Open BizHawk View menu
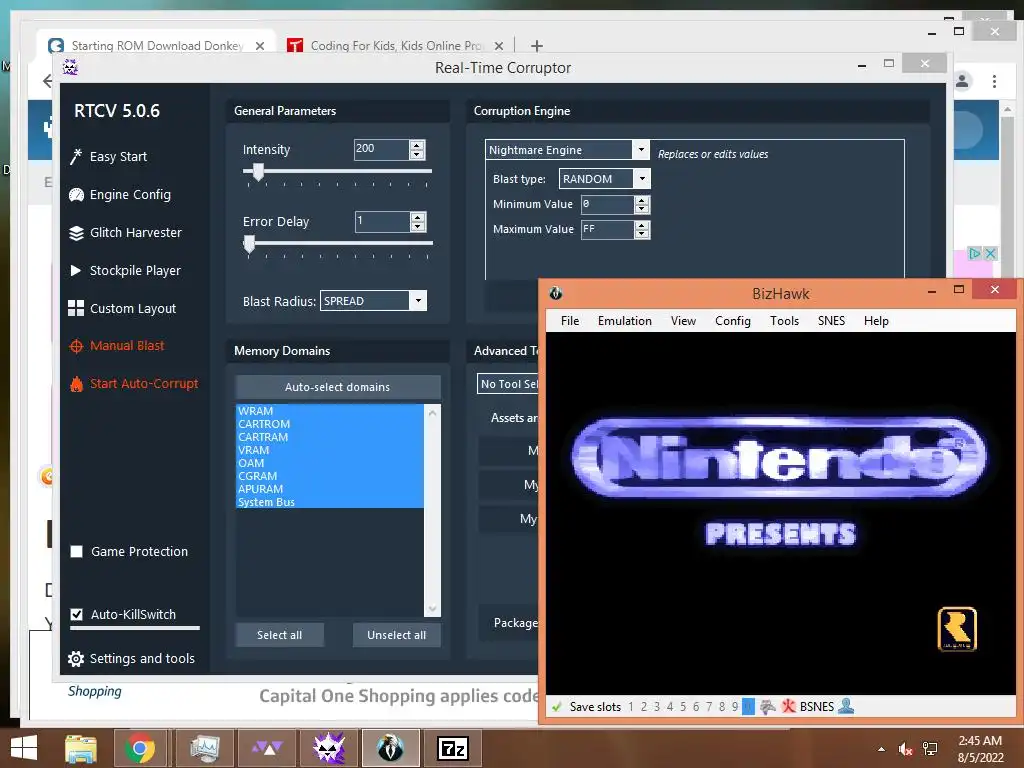 (x=683, y=321)
